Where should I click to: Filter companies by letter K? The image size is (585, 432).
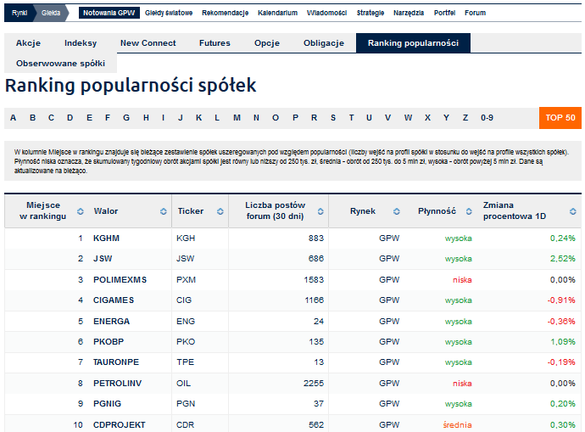199,118
